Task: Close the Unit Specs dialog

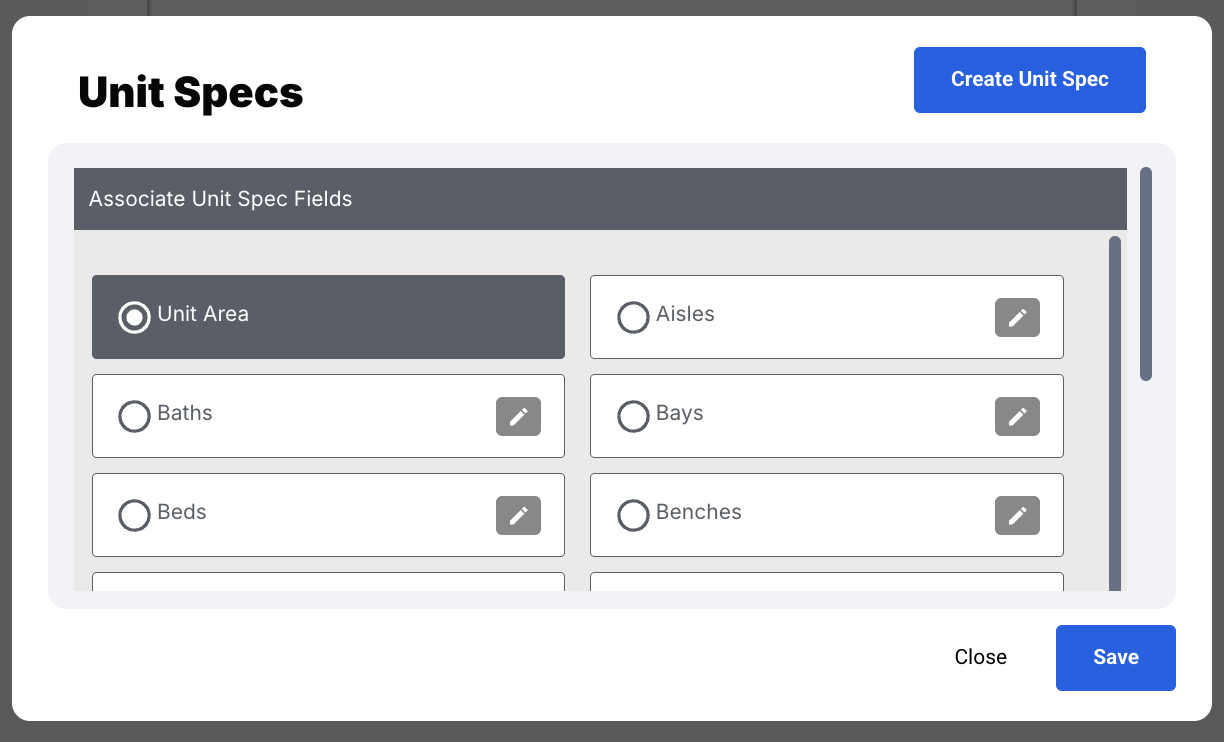Action: coord(980,657)
